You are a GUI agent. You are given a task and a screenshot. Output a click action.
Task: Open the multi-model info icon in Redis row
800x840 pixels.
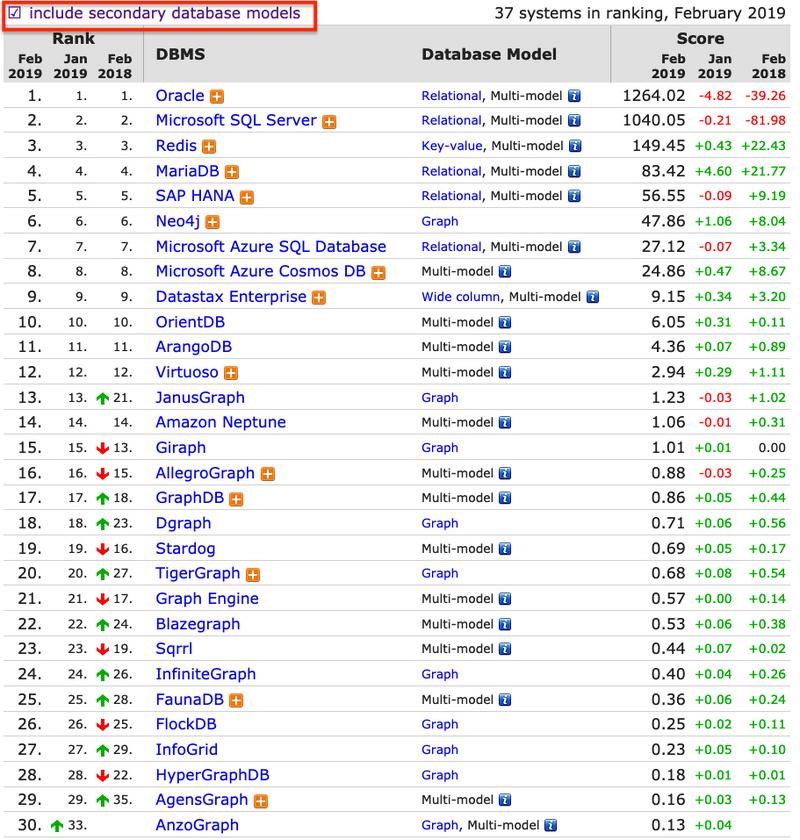point(575,146)
